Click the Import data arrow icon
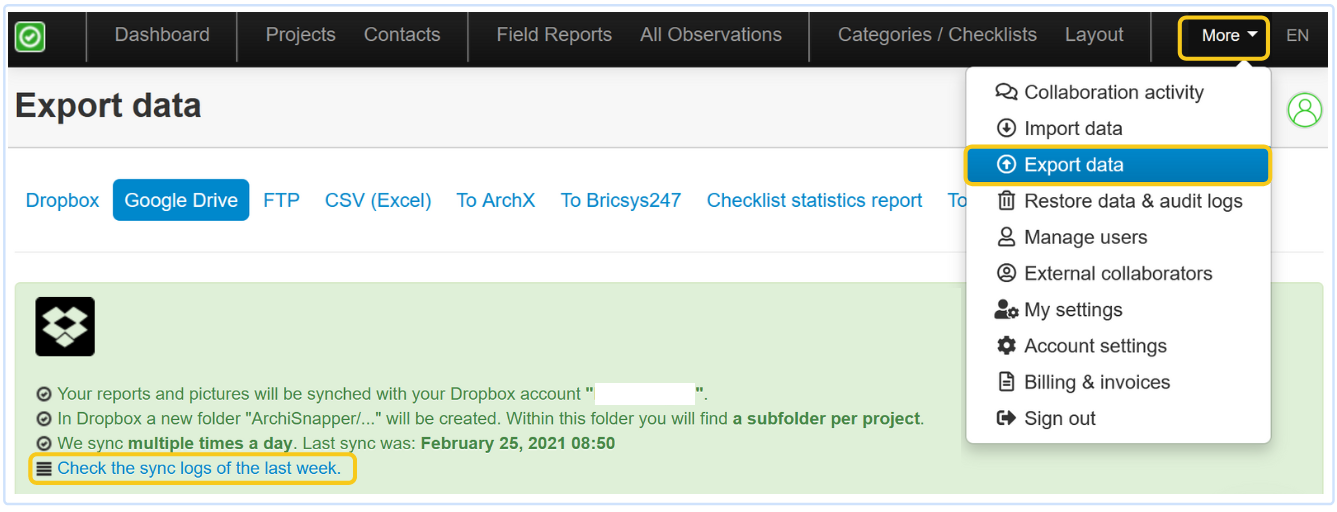This screenshot has height=512, width=1337. 1006,128
